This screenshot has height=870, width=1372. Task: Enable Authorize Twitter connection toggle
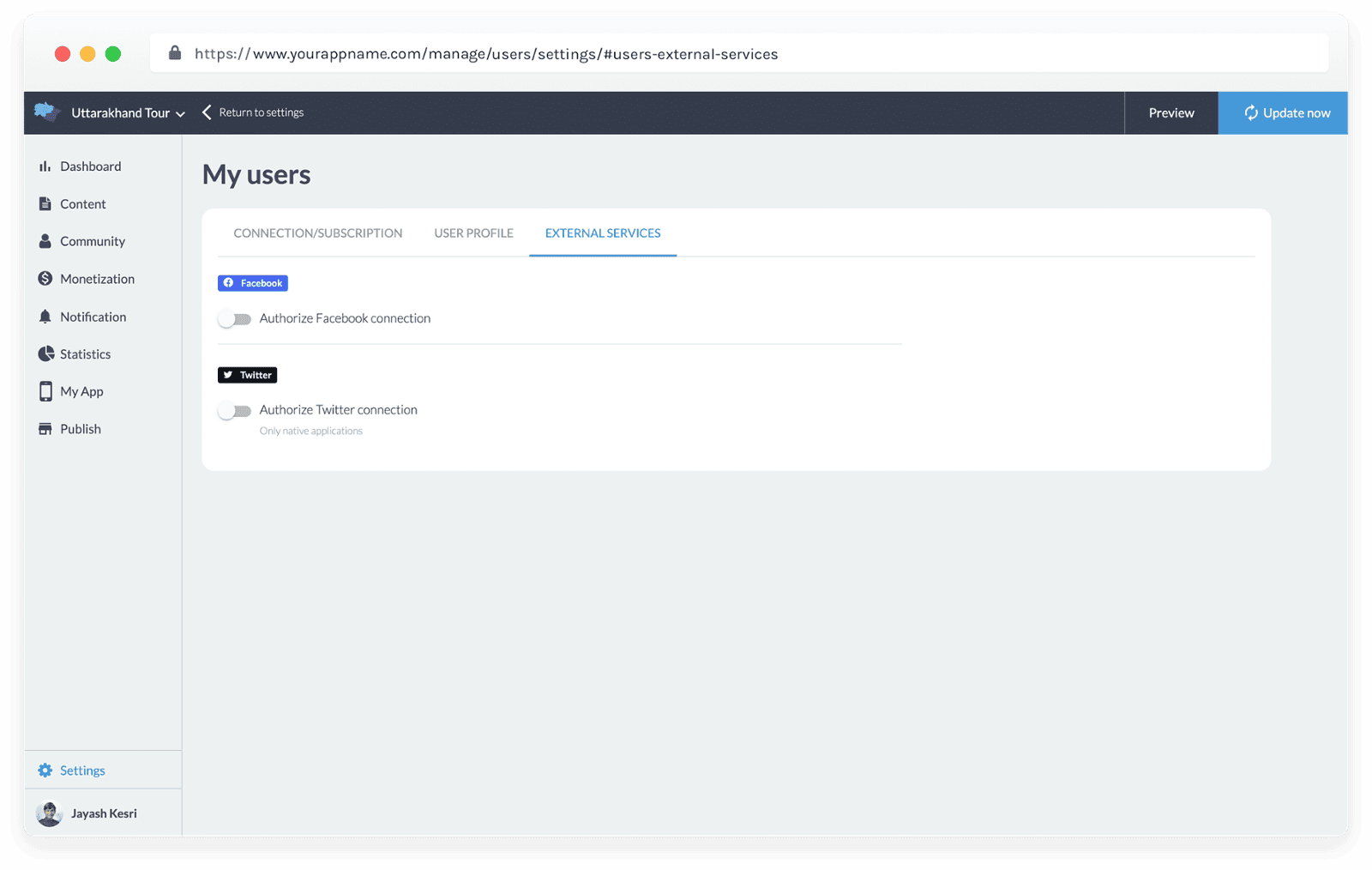(234, 411)
